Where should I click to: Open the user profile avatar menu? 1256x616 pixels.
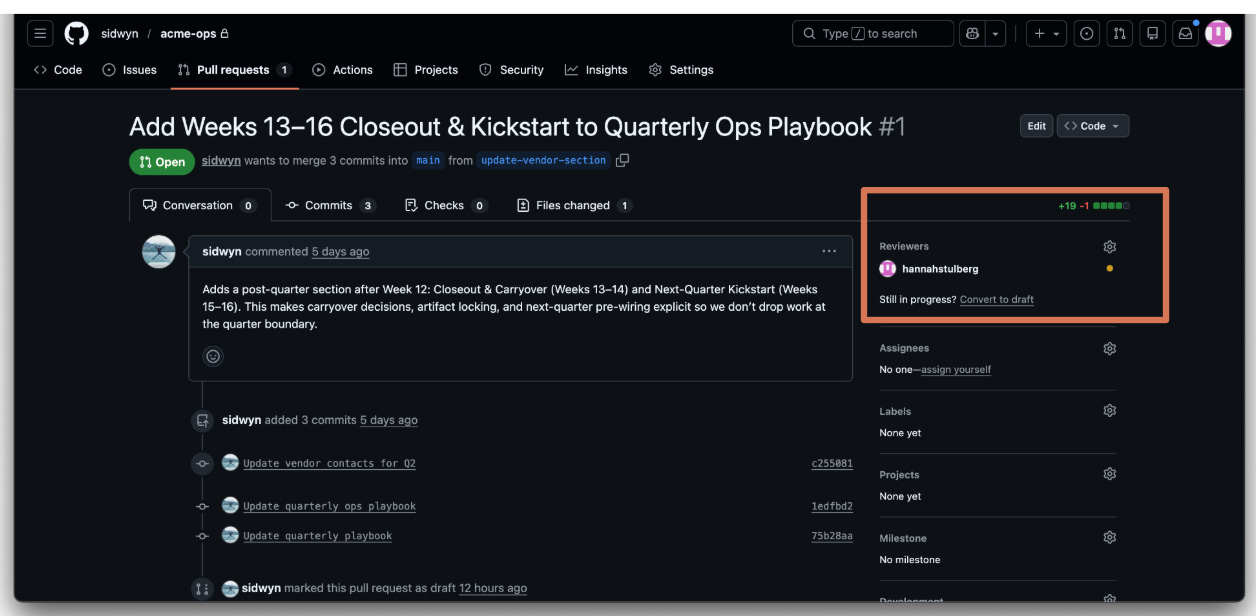click(1217, 34)
